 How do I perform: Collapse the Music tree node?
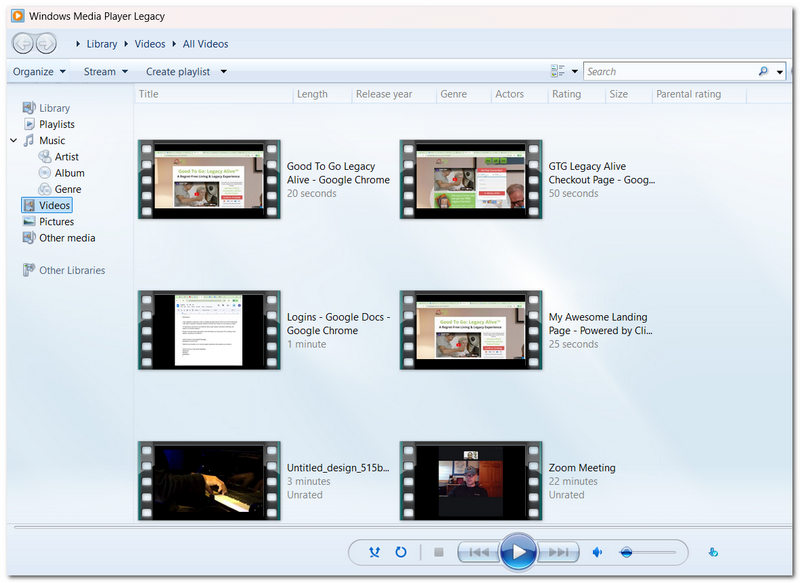click(x=14, y=140)
